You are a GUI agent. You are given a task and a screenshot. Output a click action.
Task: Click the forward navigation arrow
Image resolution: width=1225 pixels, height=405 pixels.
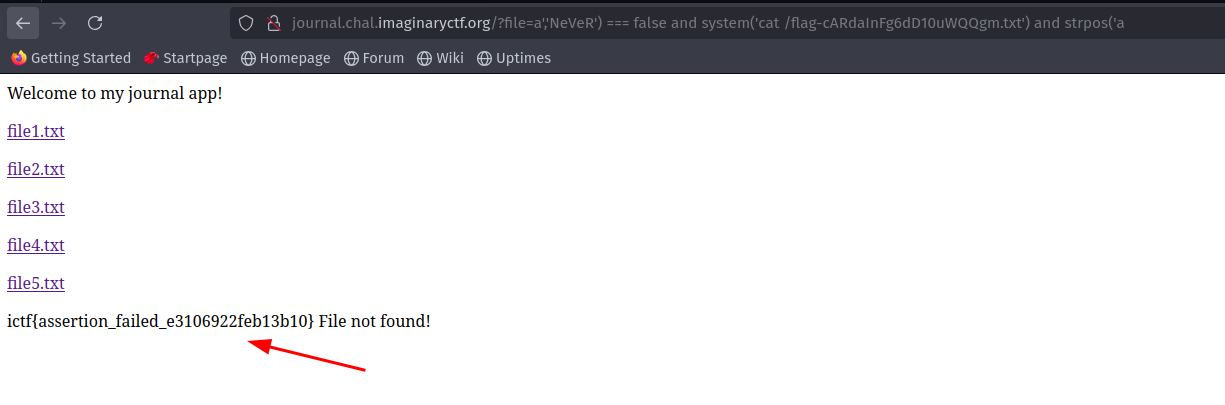pyautogui.click(x=59, y=22)
